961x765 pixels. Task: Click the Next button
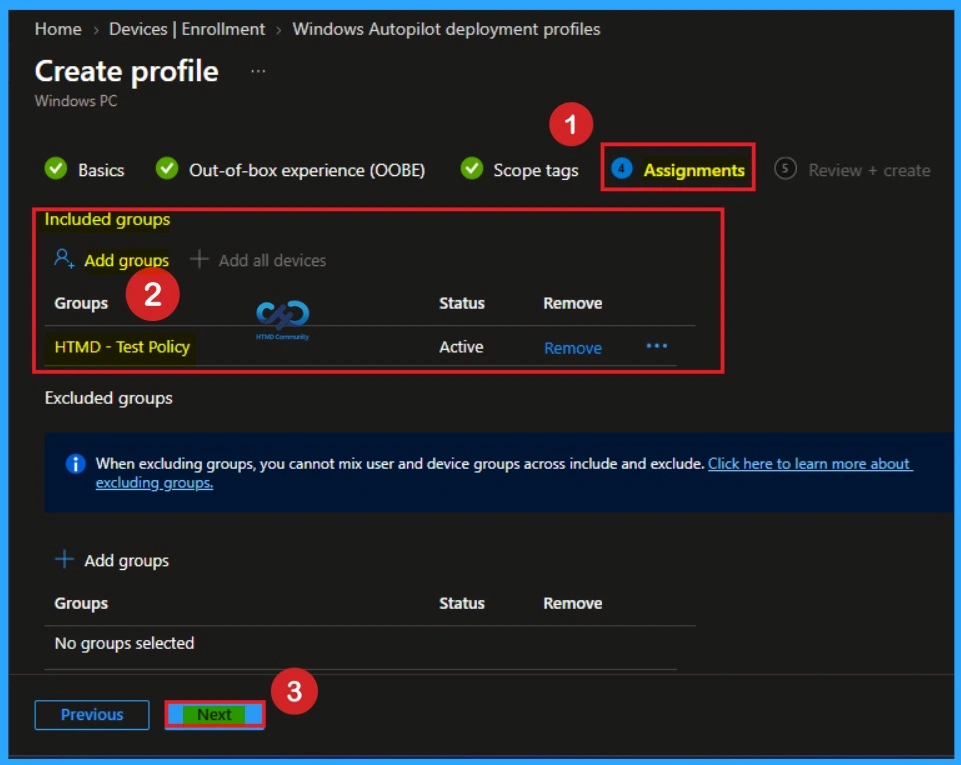tap(215, 715)
